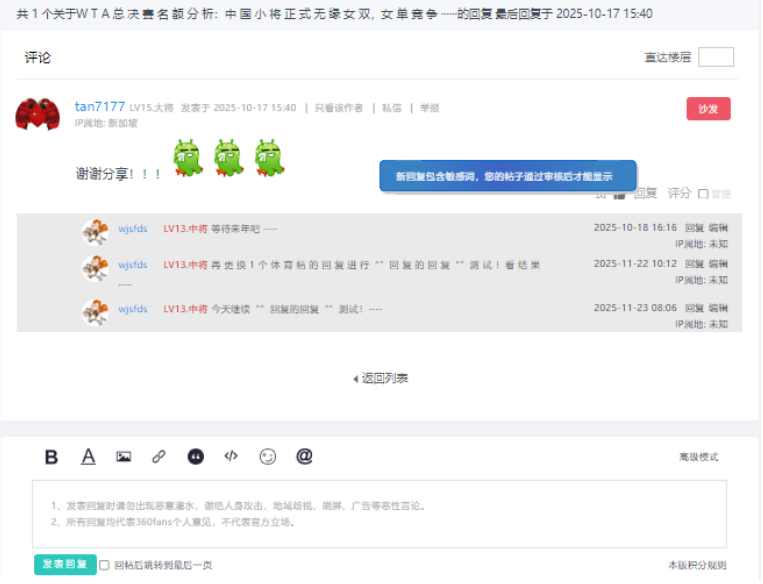Click 编辑 on the 2025-10-18 16:16 comment
Viewport: 763px width, 584px height.
pyautogui.click(x=718, y=228)
